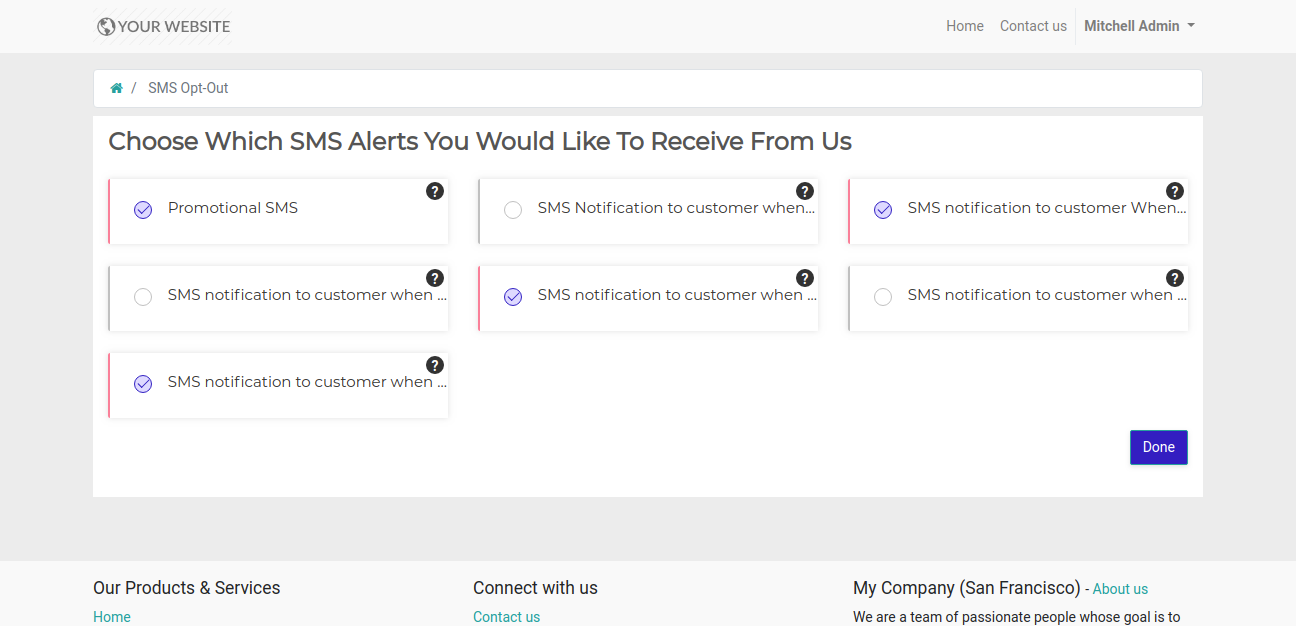This screenshot has height=626, width=1296.
Task: Click help icon on the last checked SMS card
Action: [435, 365]
